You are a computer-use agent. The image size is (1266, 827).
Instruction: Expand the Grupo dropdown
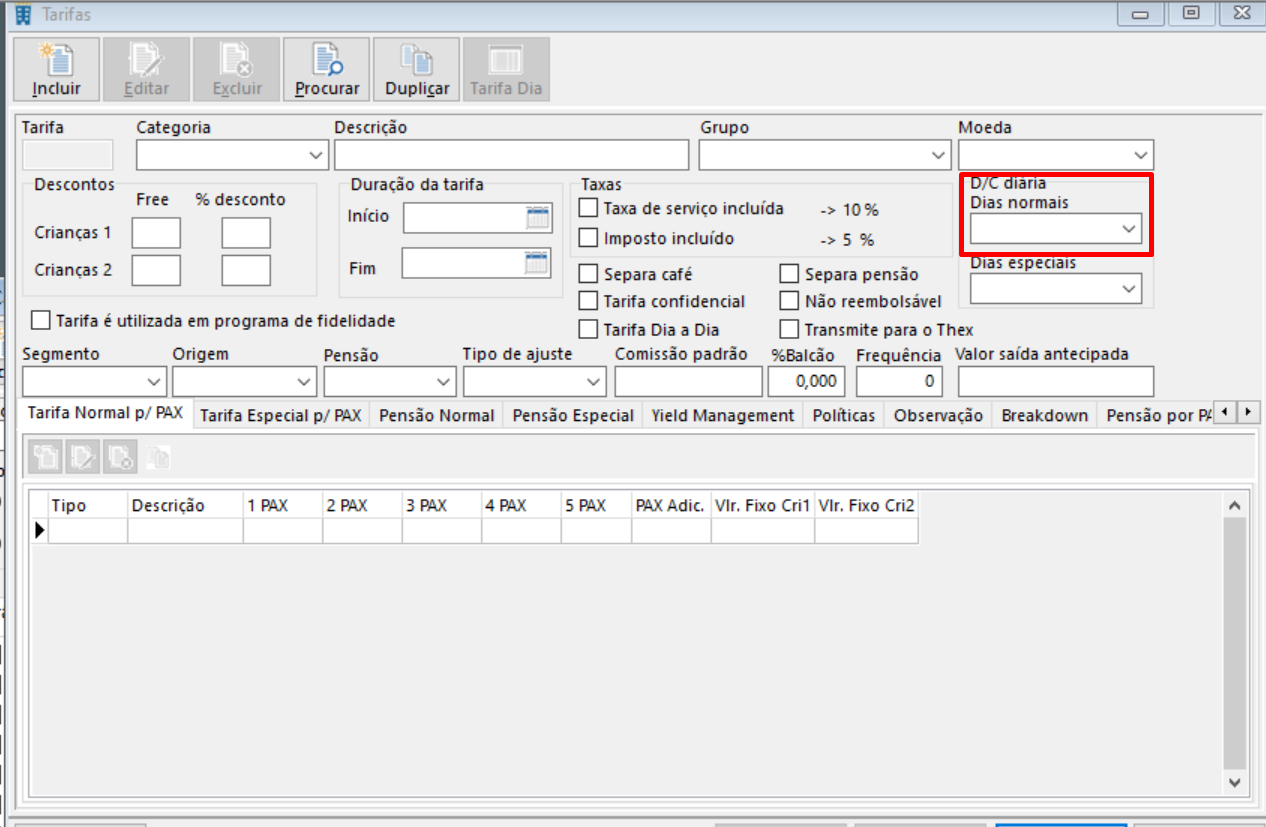click(x=938, y=156)
